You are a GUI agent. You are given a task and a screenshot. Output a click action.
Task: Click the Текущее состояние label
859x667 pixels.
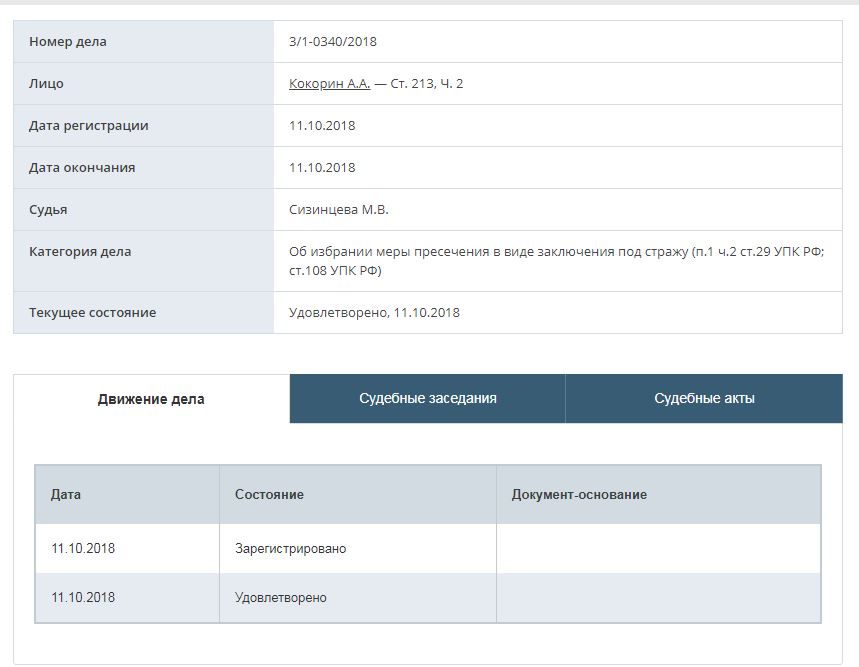(x=92, y=313)
